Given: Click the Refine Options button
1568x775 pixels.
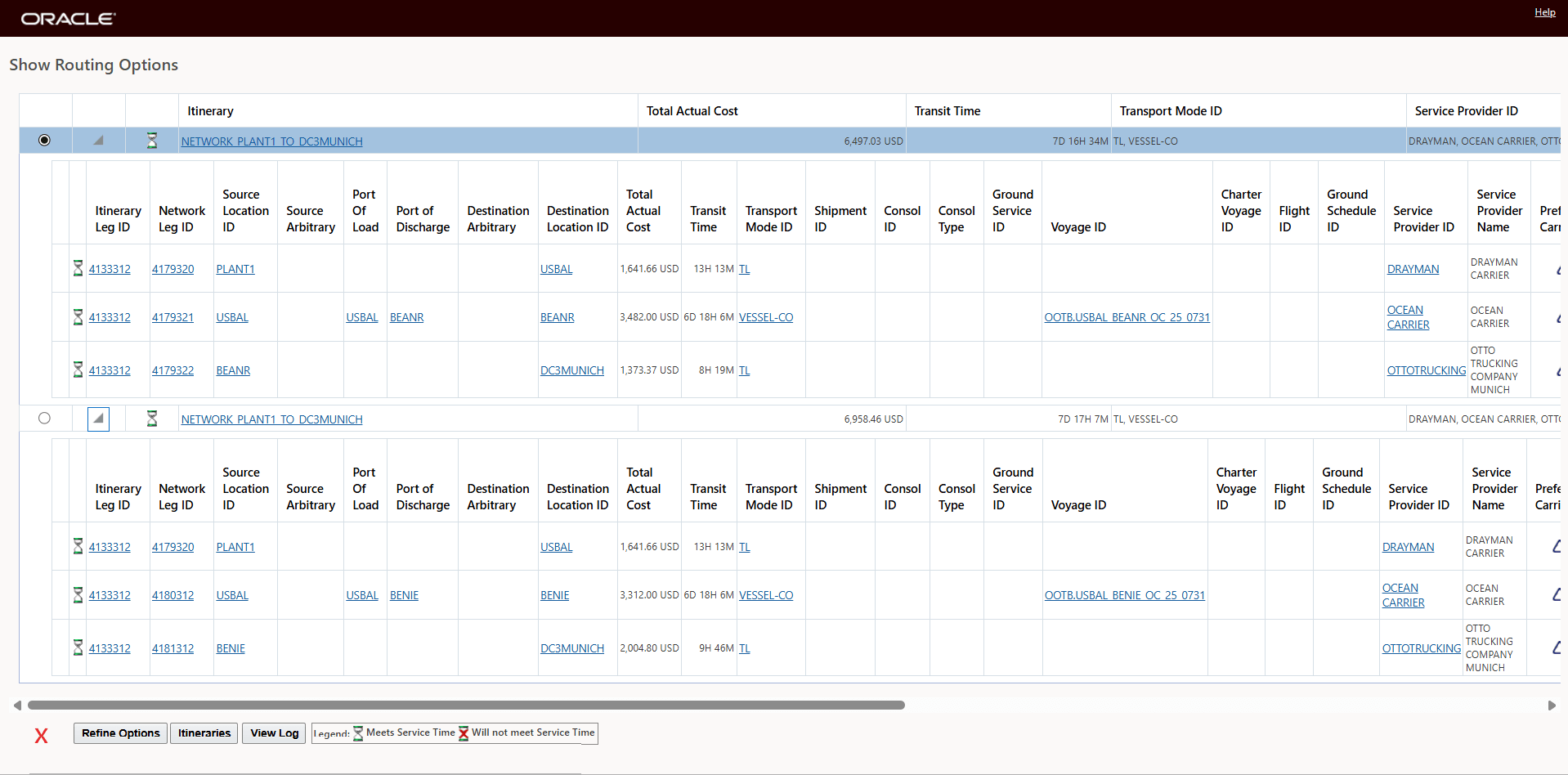Looking at the screenshot, I should [119, 733].
